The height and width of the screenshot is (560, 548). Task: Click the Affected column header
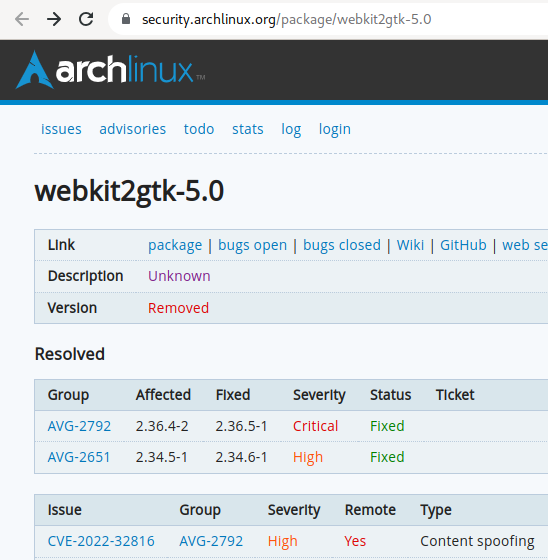163,395
